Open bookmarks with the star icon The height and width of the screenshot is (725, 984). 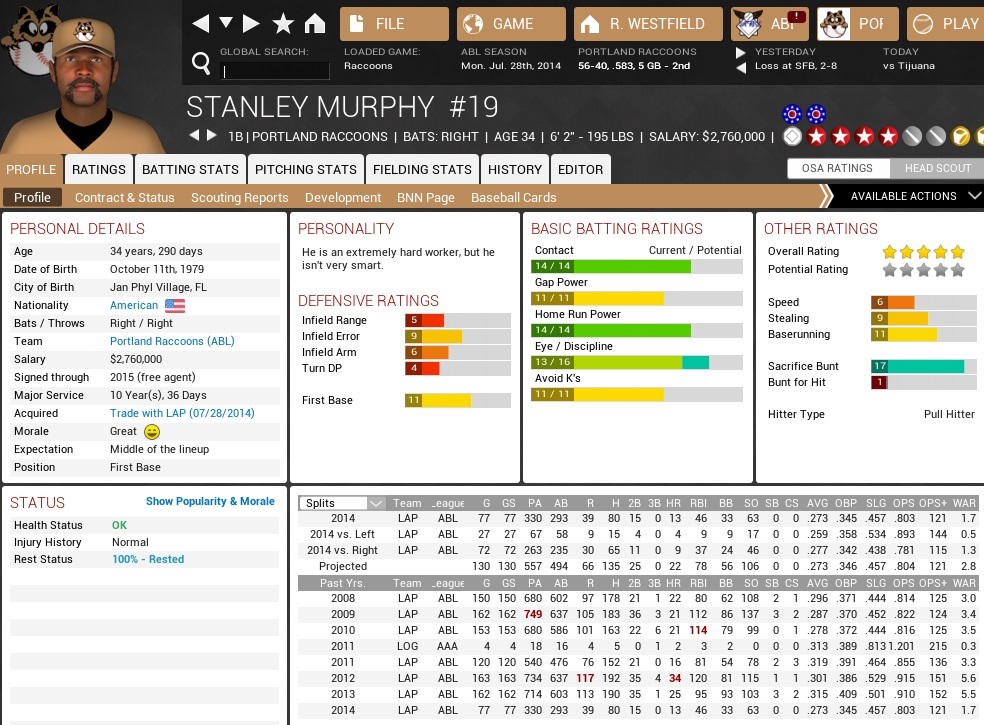[283, 23]
